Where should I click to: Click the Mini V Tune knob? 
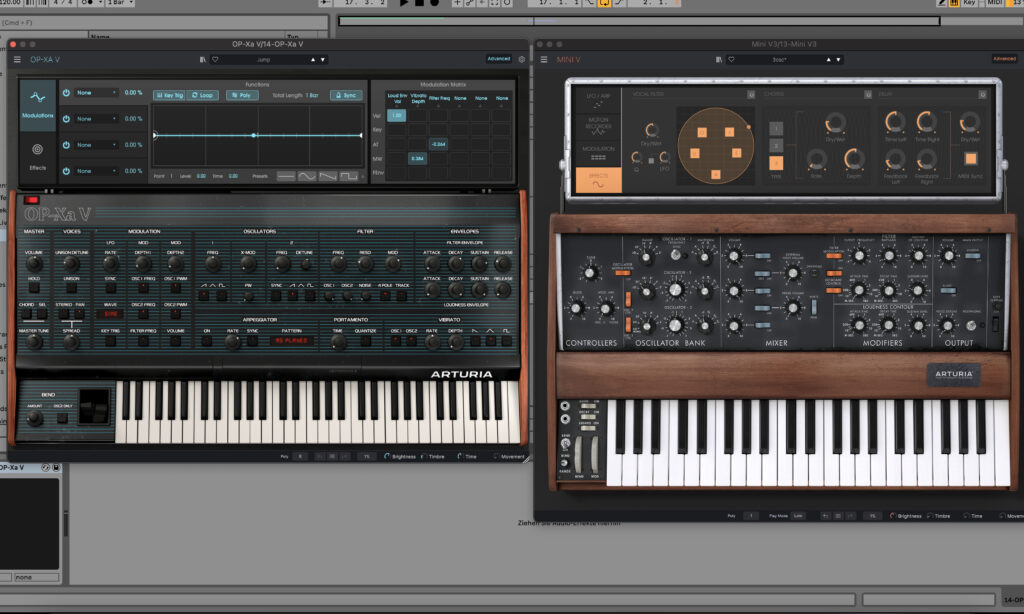590,273
